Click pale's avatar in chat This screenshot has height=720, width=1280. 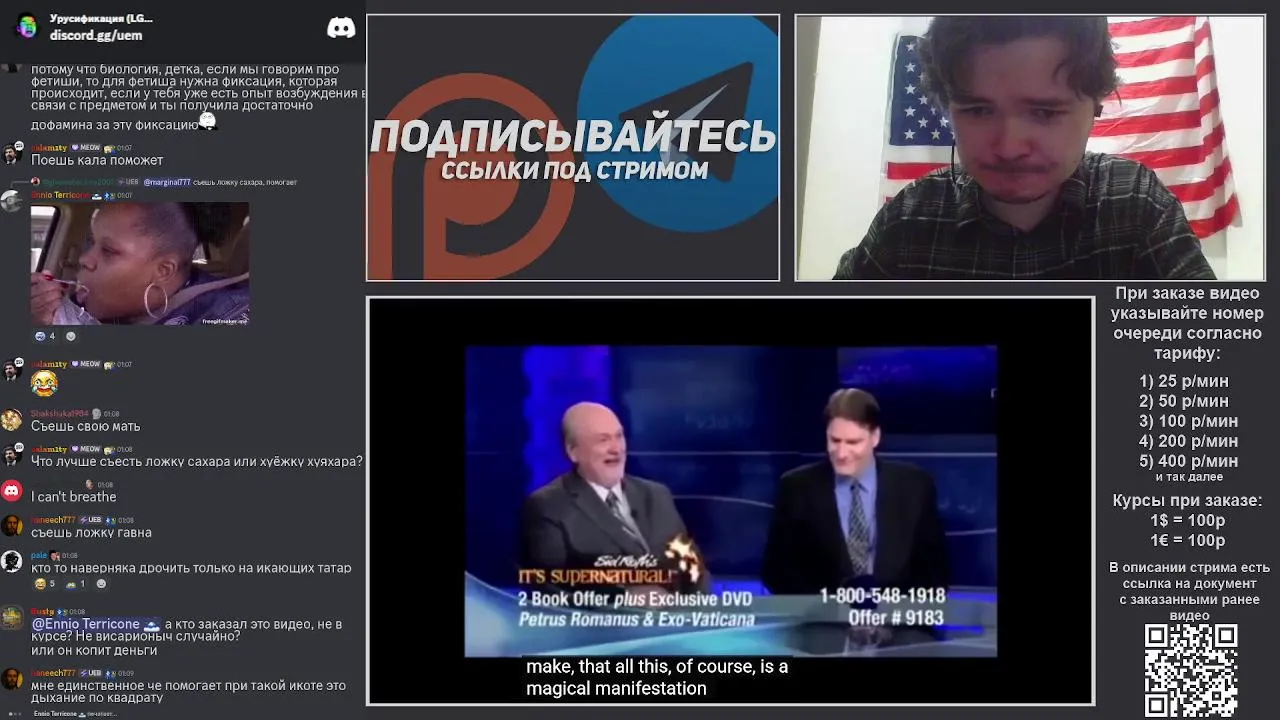(11, 562)
